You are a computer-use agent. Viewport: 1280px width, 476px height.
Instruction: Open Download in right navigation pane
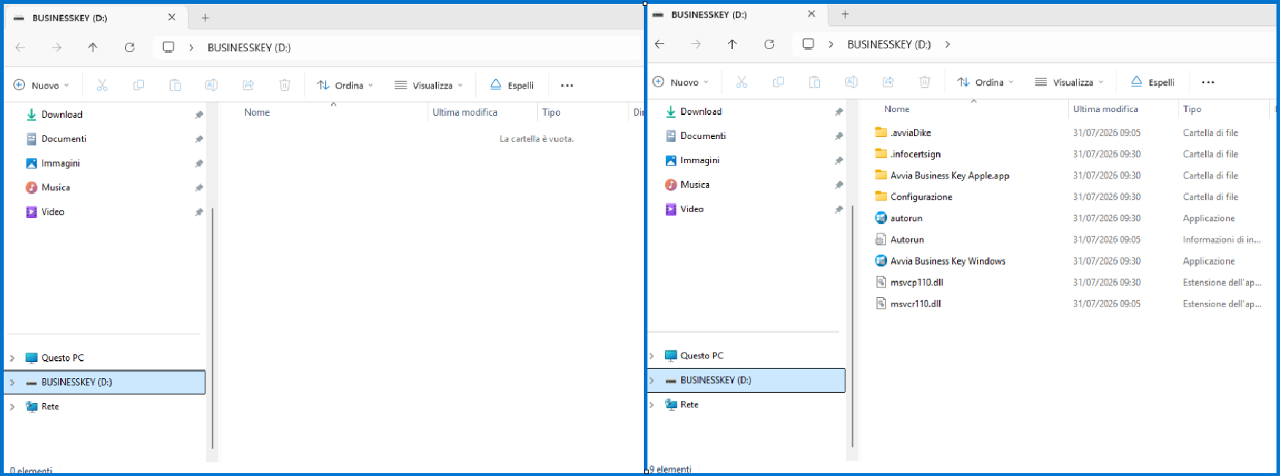[x=701, y=111]
